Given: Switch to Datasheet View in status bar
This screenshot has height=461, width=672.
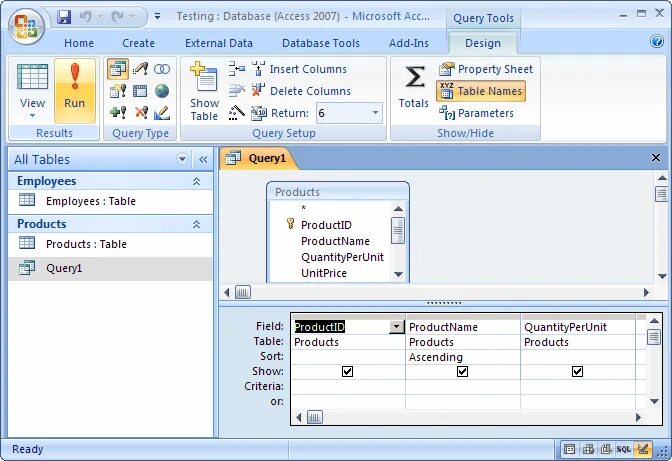Looking at the screenshot, I should 570,449.
